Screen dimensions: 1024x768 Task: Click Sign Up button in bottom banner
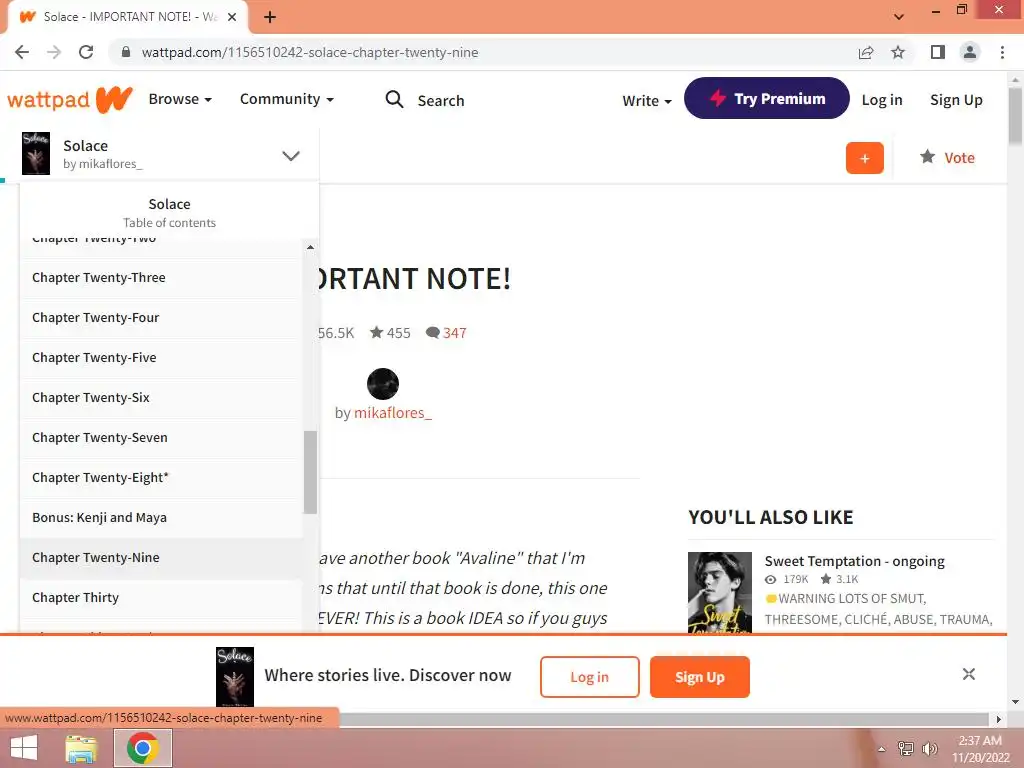699,677
